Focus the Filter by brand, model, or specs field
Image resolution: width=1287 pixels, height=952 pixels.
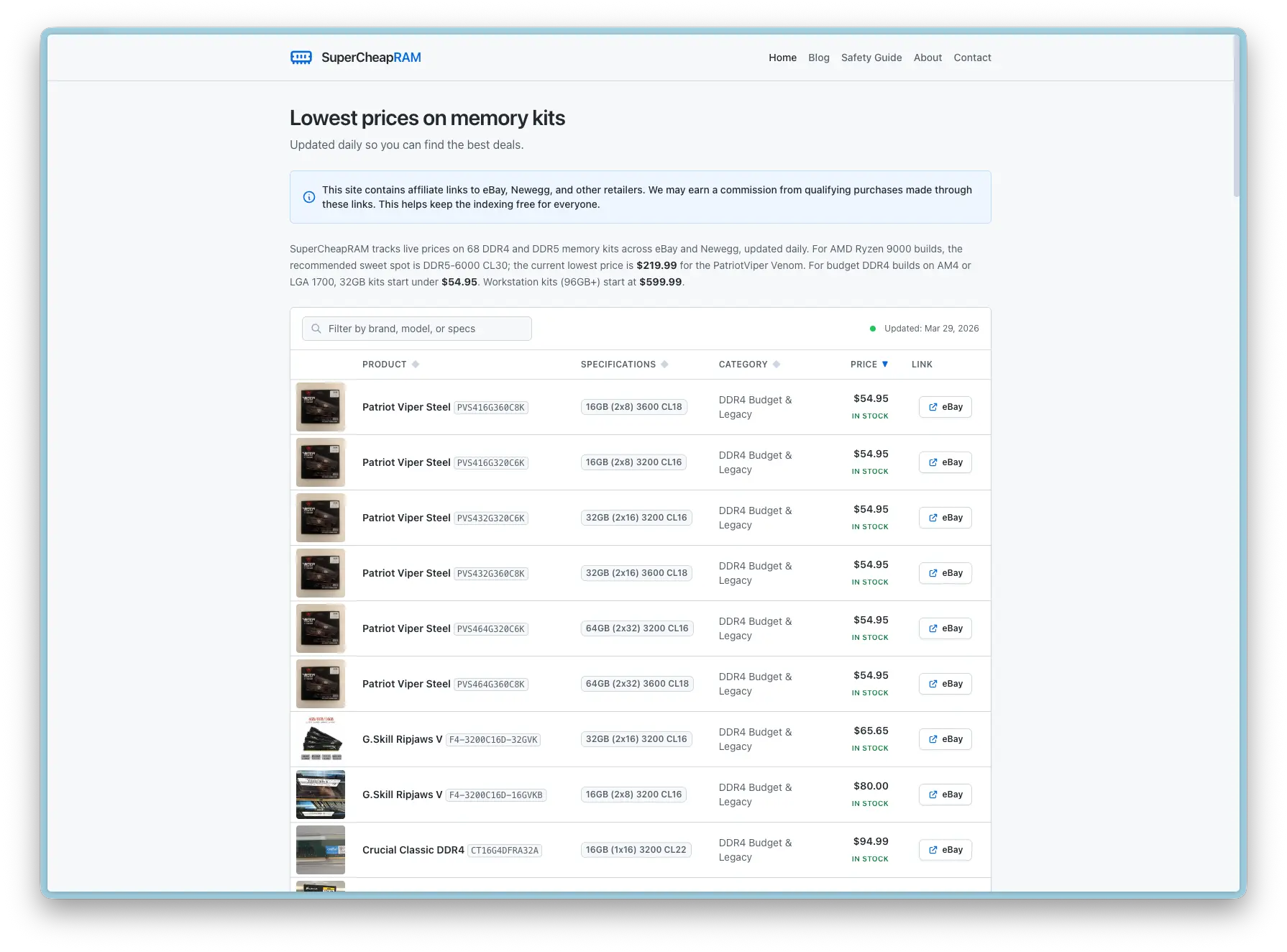(417, 329)
